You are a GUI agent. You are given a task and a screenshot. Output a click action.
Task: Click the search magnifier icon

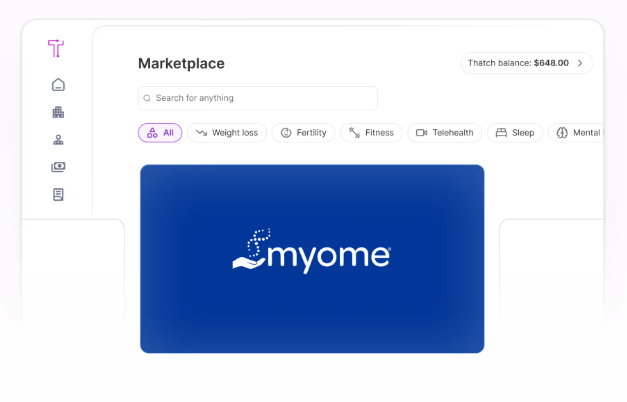coord(147,98)
